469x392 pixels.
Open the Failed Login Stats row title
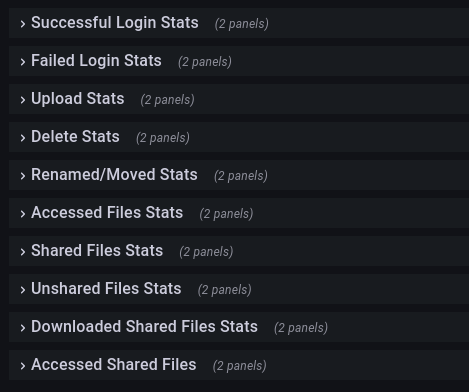point(96,61)
